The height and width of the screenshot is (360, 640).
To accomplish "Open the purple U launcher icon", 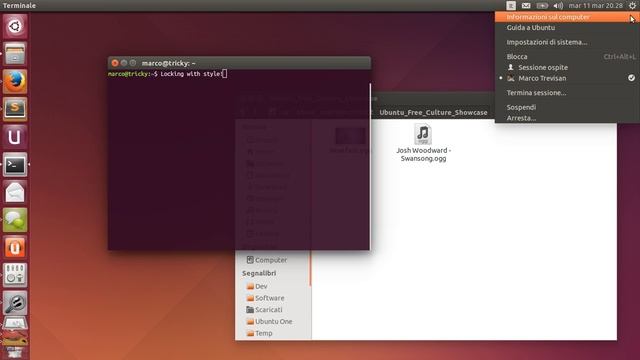I will tap(15, 137).
